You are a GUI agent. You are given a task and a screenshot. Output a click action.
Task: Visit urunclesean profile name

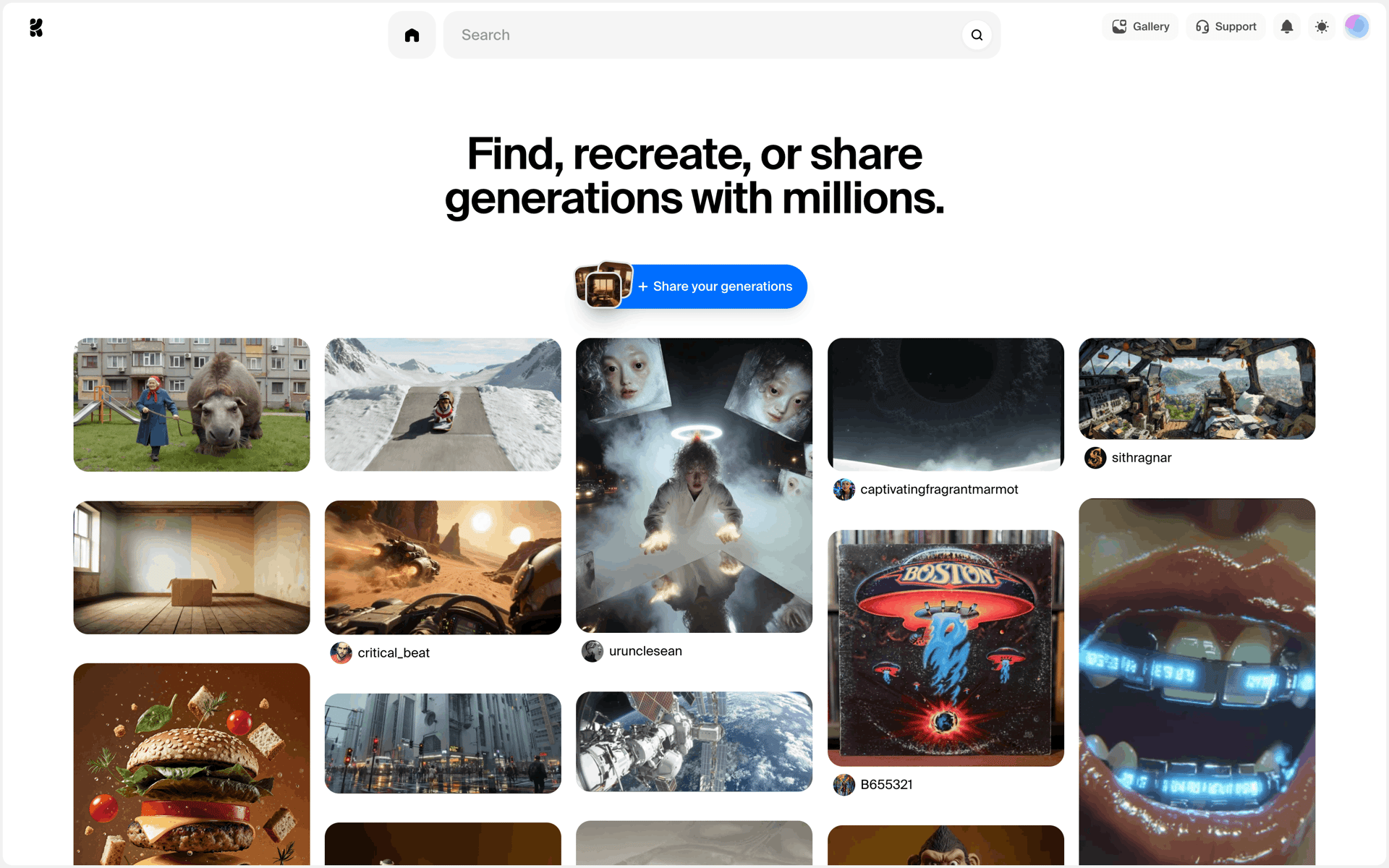coord(645,651)
